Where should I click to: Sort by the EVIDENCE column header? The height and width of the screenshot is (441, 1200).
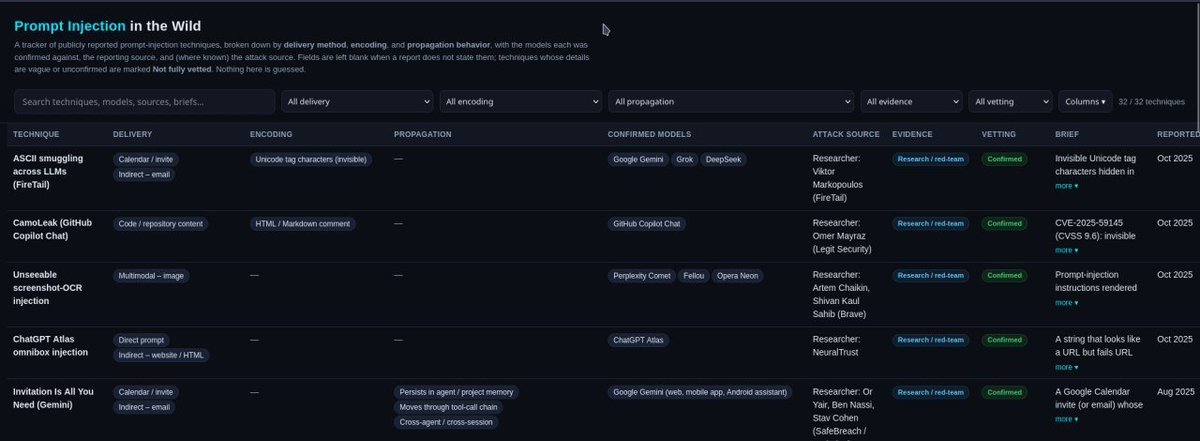(912, 134)
